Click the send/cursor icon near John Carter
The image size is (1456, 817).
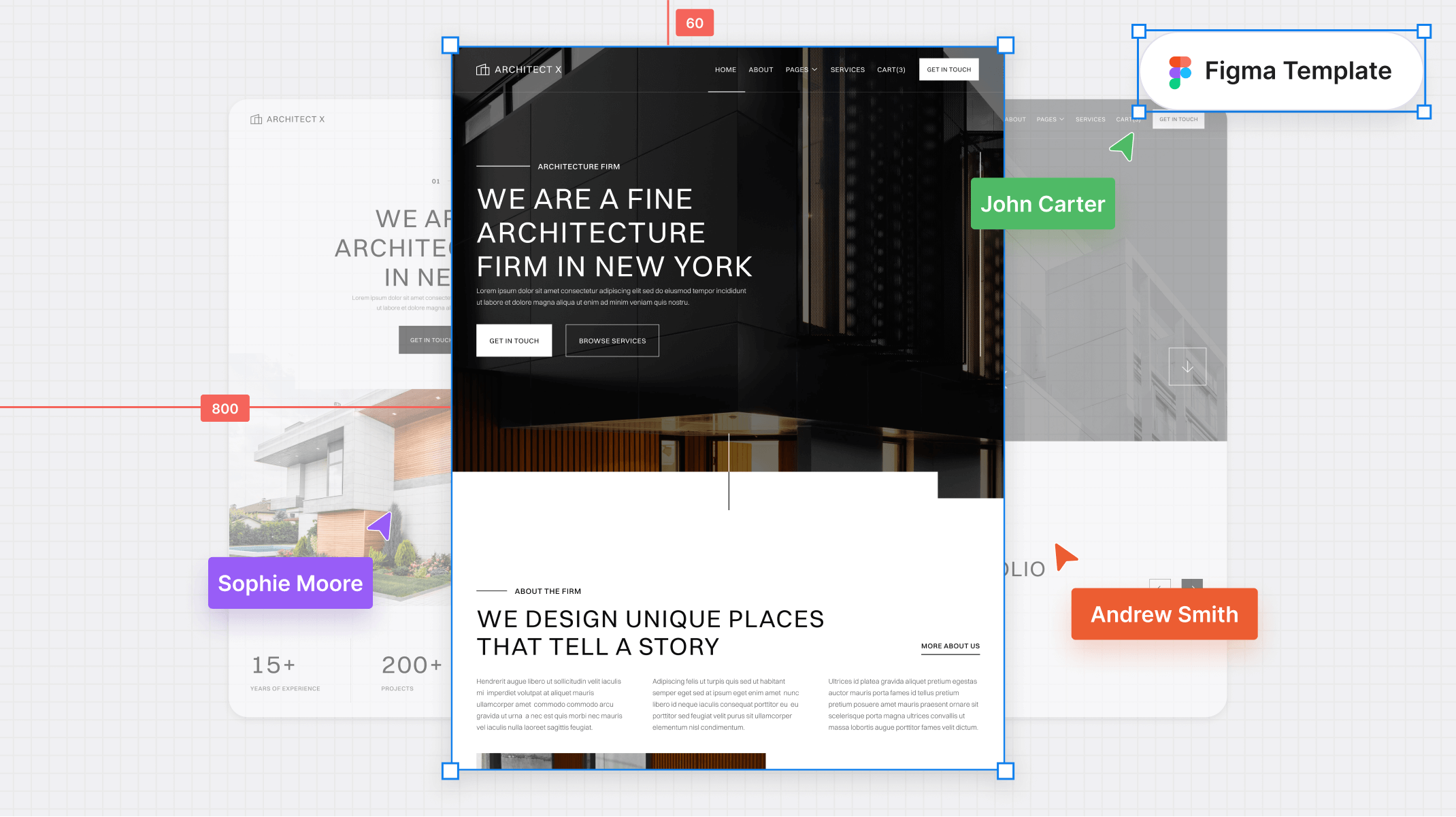pos(1122,147)
